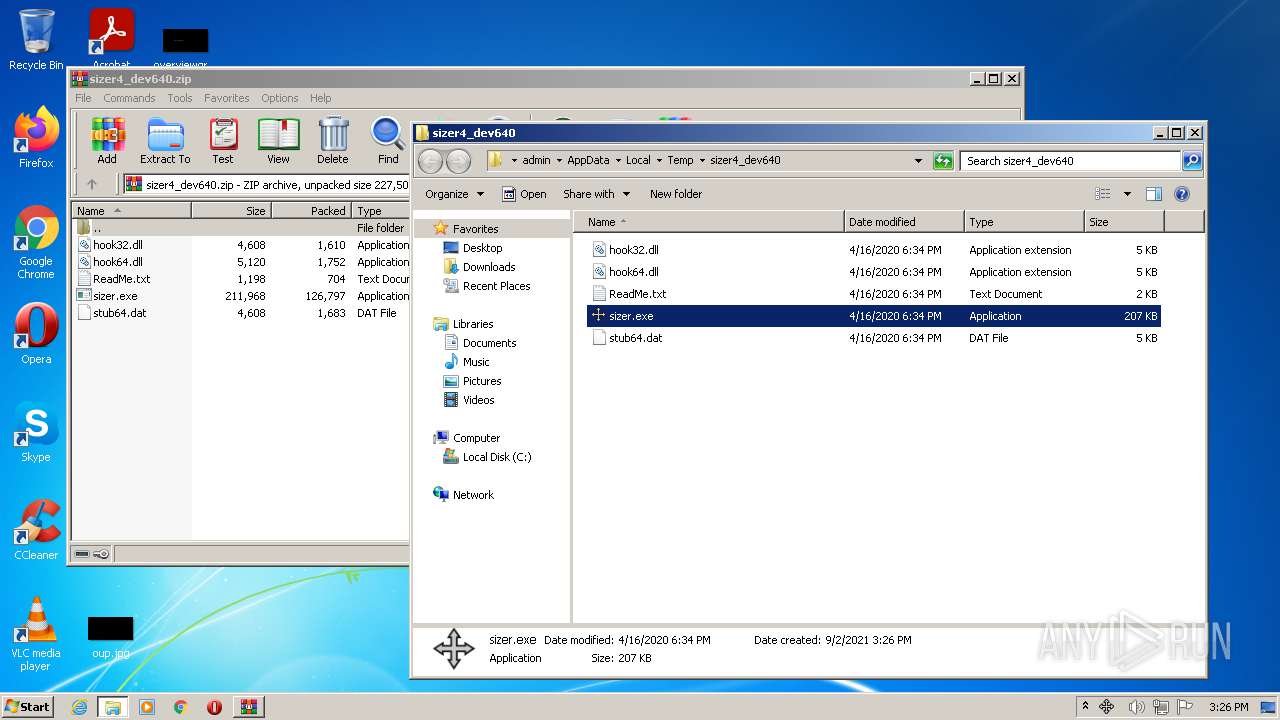Viewport: 1280px width, 720px height.
Task: Select Desktop in Favorites
Action: (482, 248)
